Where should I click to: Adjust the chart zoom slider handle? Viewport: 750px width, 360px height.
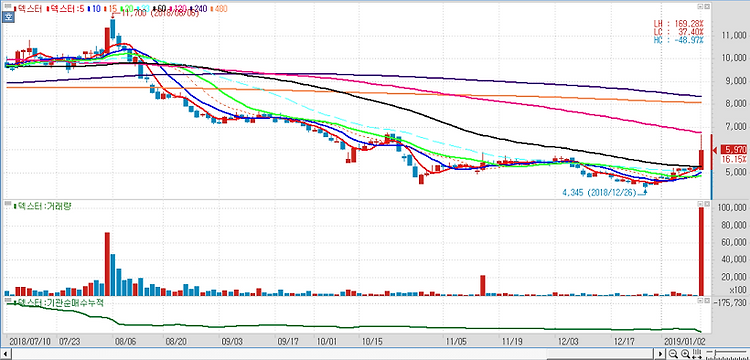(716, 353)
